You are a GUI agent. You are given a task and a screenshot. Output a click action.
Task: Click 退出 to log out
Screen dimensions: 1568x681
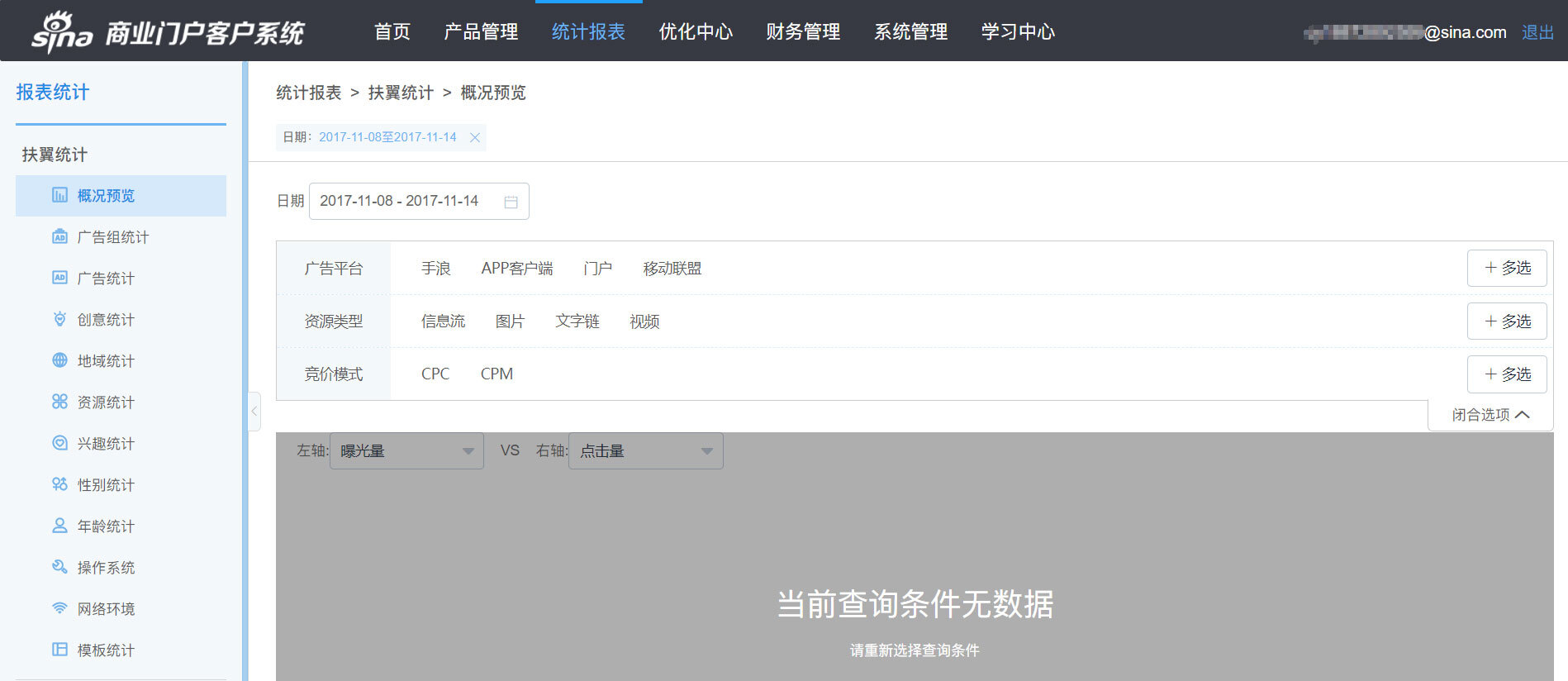[1537, 32]
